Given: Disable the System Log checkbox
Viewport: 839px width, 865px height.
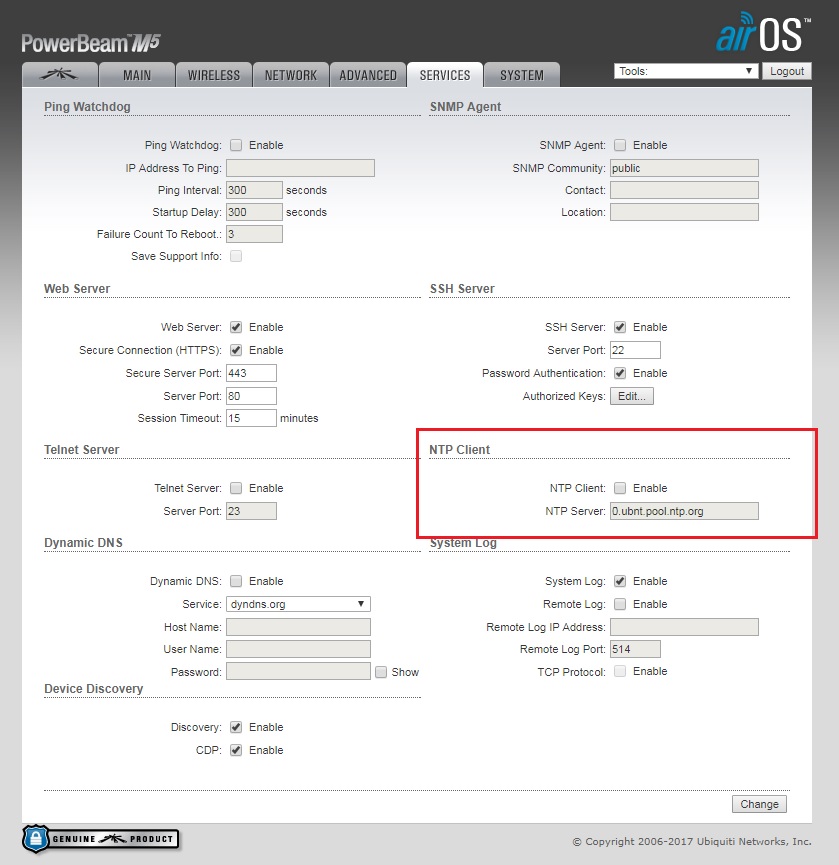Looking at the screenshot, I should click(x=620, y=581).
